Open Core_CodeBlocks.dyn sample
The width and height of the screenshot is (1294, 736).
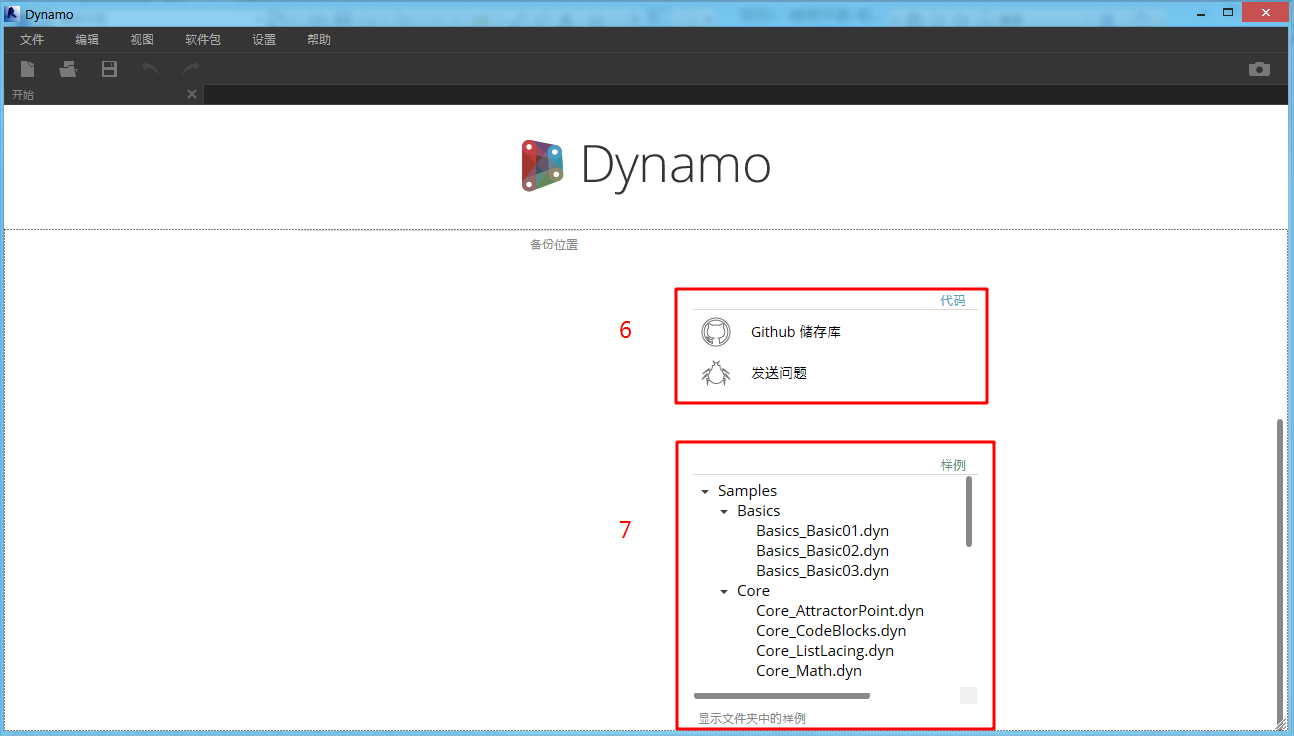click(x=831, y=631)
